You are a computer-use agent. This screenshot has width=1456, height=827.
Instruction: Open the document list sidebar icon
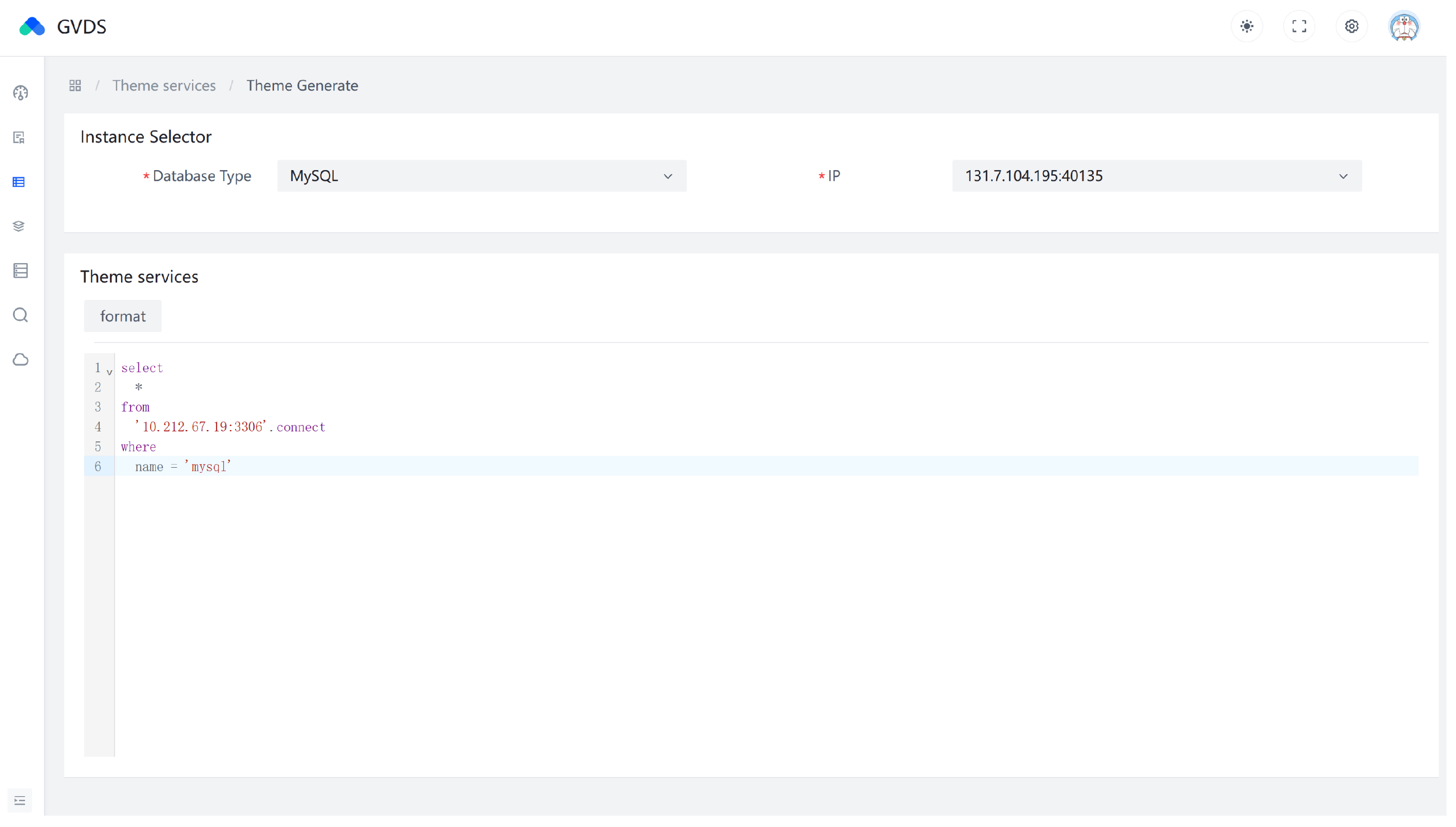point(20,137)
